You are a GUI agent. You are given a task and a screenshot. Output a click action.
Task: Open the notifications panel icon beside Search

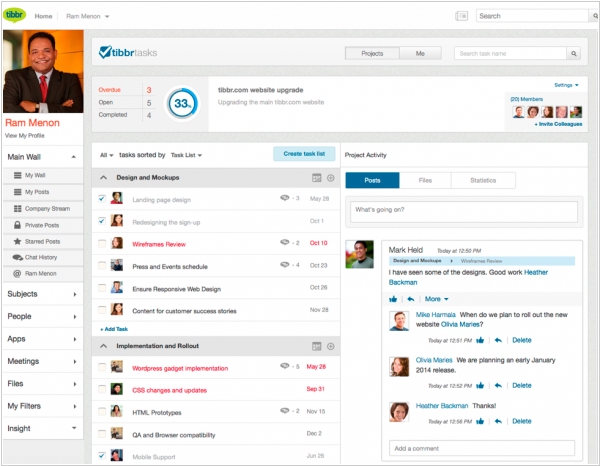click(x=461, y=16)
